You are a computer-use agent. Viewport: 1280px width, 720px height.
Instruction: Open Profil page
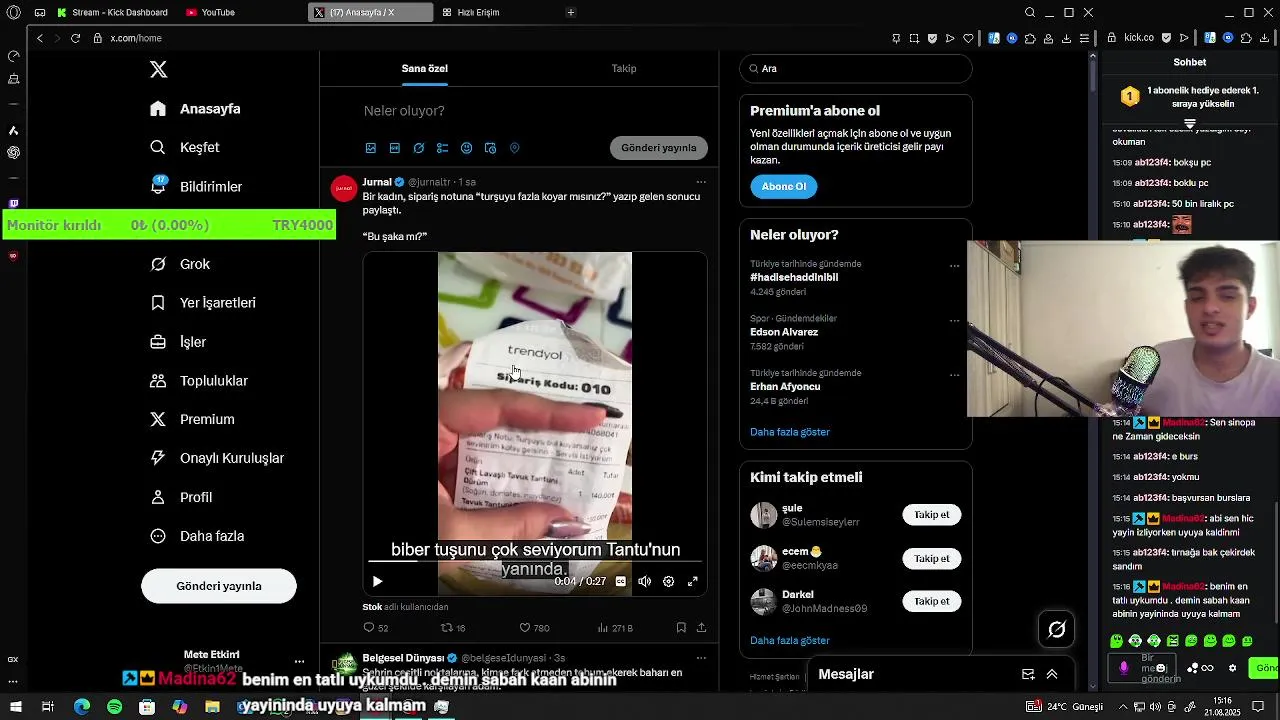coord(181,497)
